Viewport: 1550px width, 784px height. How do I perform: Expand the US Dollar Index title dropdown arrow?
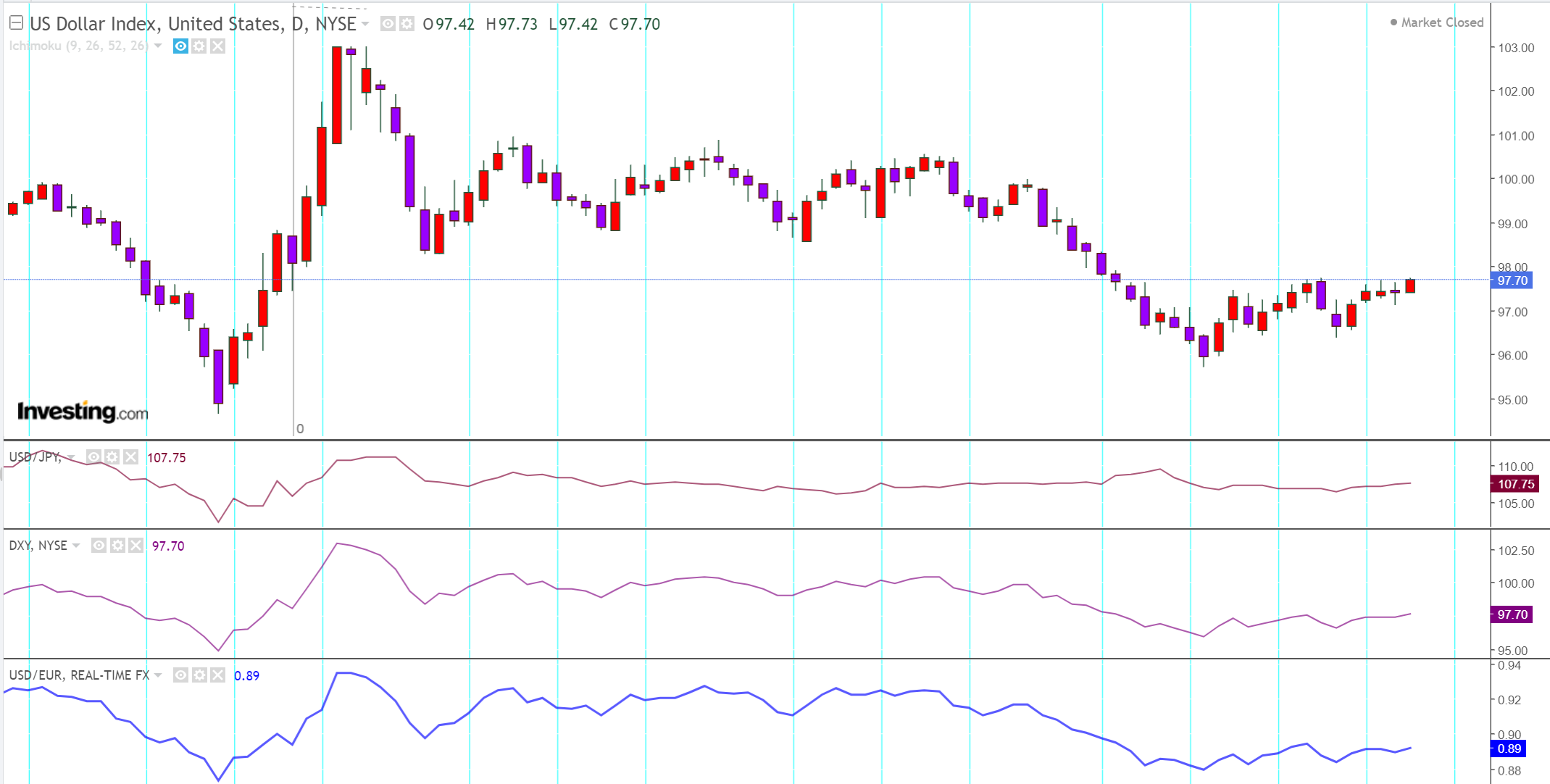(x=365, y=24)
